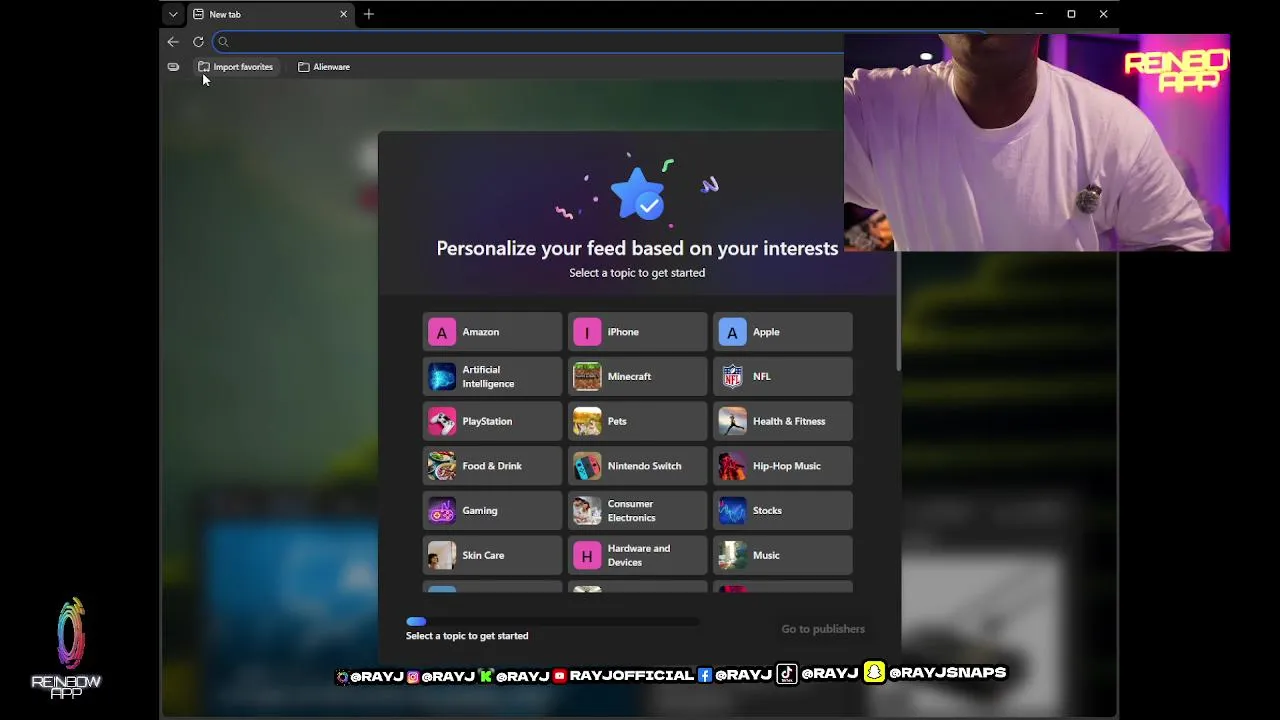Switch to the New tab tab
The image size is (1280, 720).
(x=270, y=14)
